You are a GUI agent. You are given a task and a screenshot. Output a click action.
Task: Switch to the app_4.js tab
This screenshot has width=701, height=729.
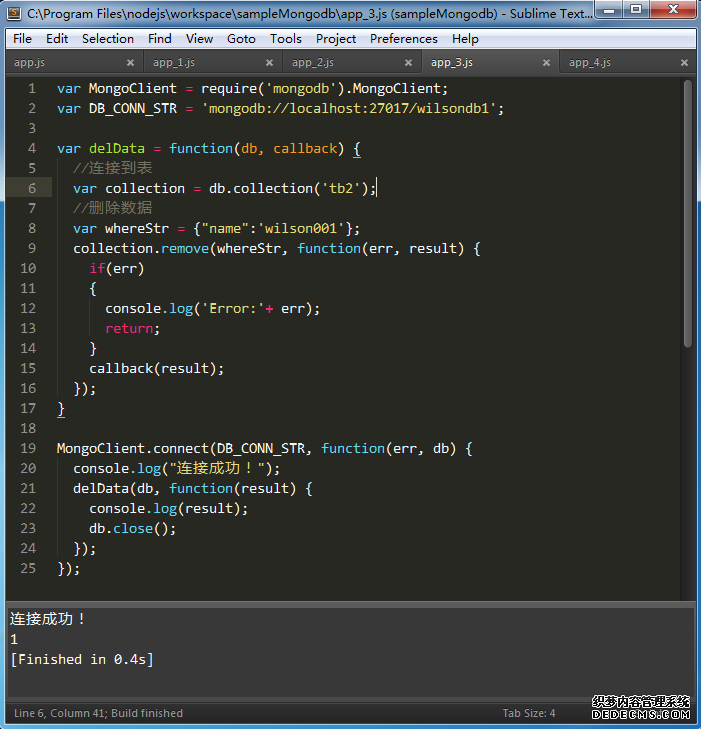click(590, 62)
